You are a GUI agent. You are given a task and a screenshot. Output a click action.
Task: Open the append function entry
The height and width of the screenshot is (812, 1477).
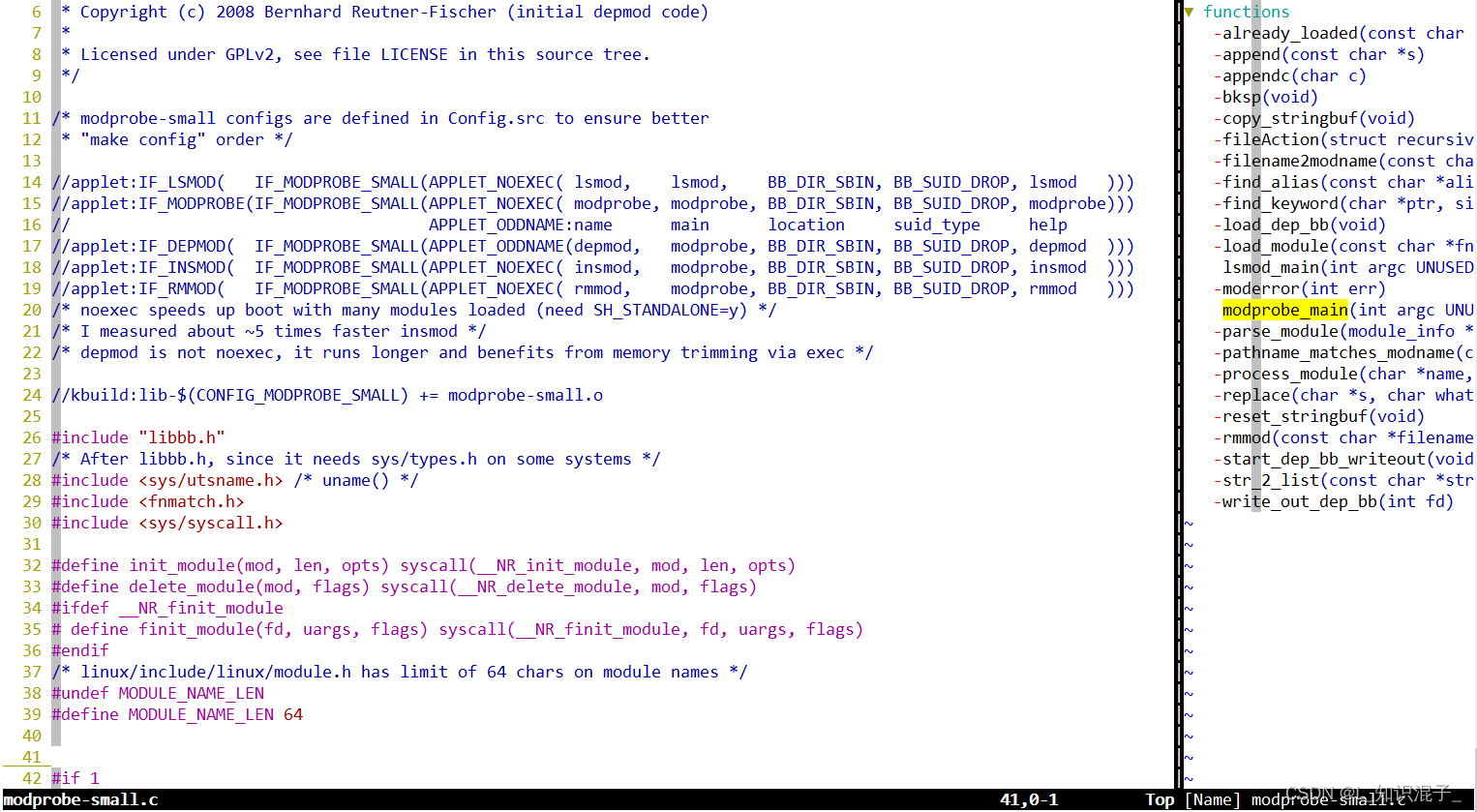[1287, 53]
